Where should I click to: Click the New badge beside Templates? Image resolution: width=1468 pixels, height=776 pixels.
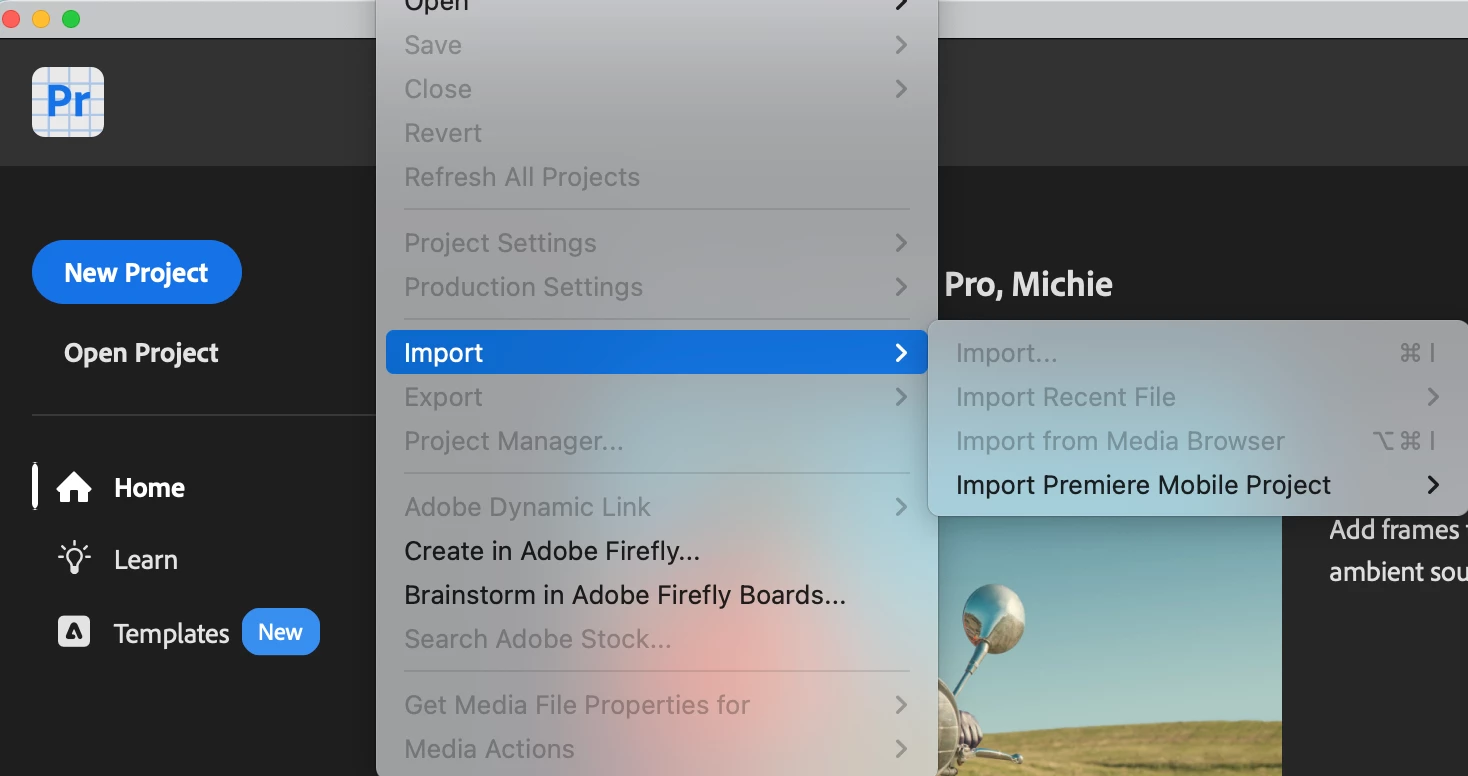[x=281, y=632]
